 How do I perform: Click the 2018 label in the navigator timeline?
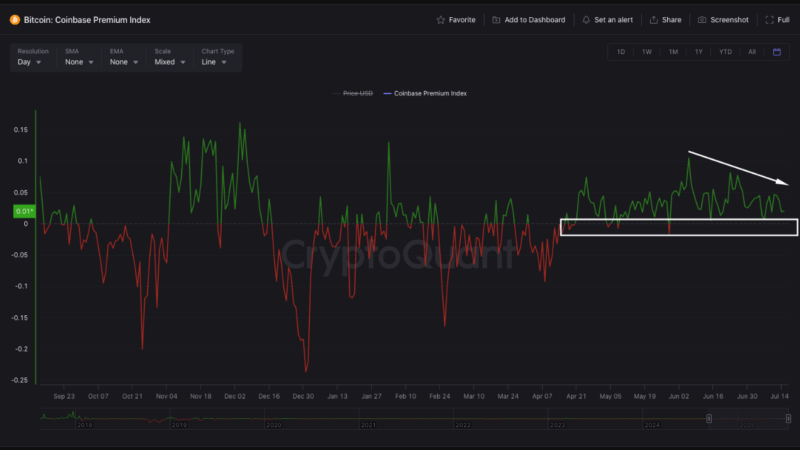85,425
